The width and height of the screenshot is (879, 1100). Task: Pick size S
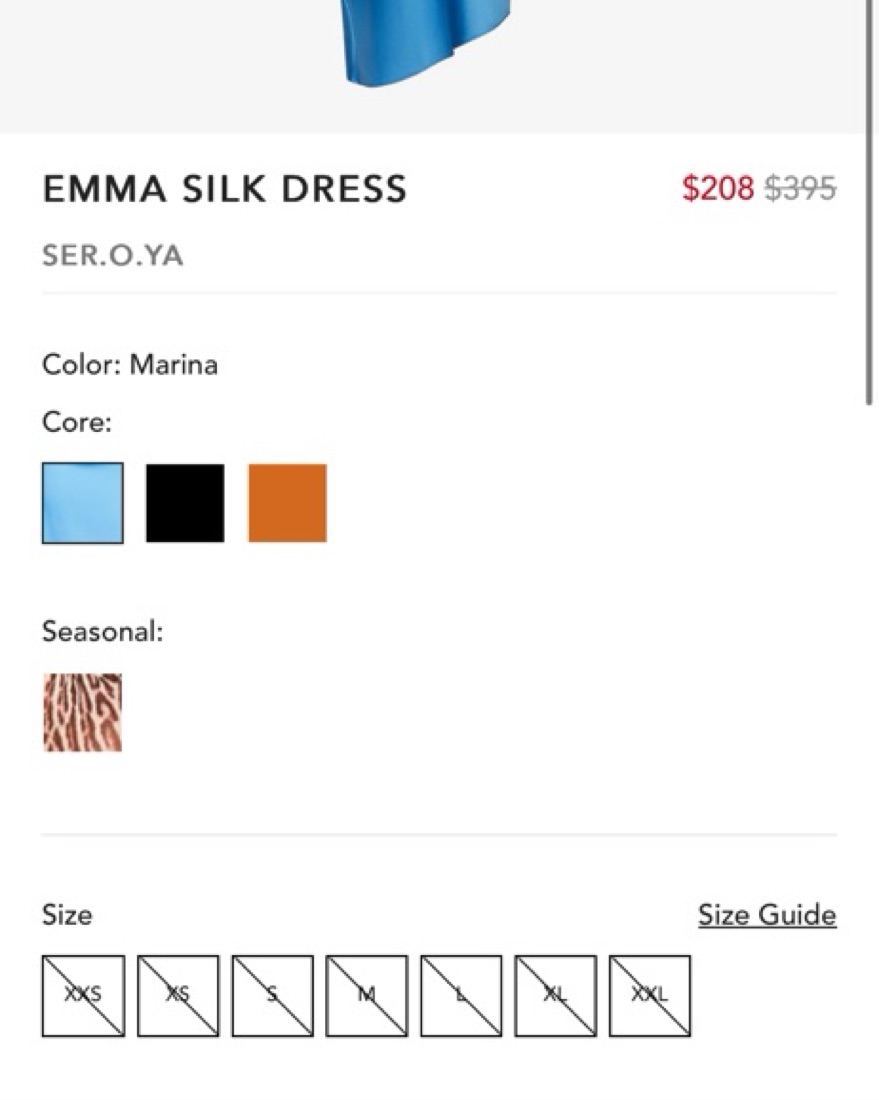pos(272,995)
